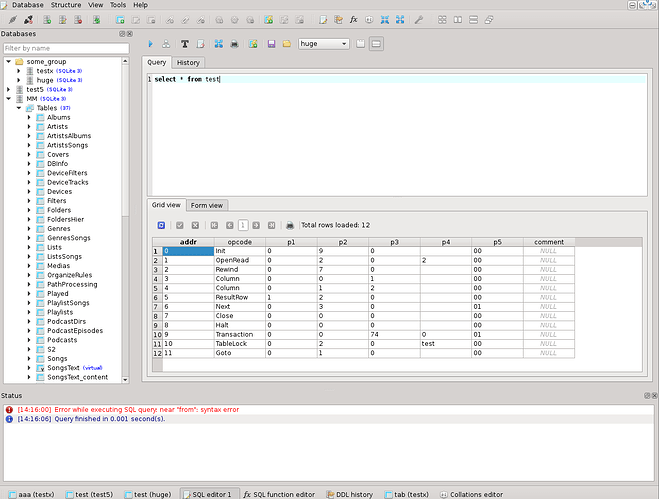Viewport: 659px width, 499px height.
Task: Switch to the DDL history window in the taskbar
Action: tap(350, 494)
